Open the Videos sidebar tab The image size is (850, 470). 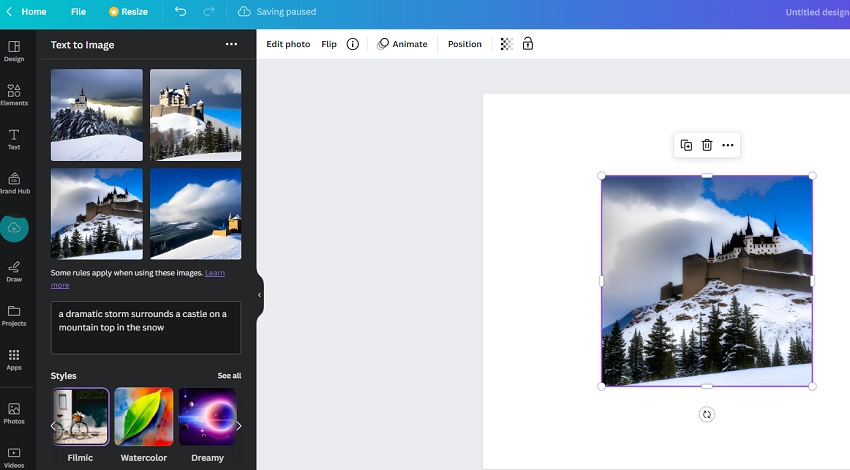tap(14, 458)
